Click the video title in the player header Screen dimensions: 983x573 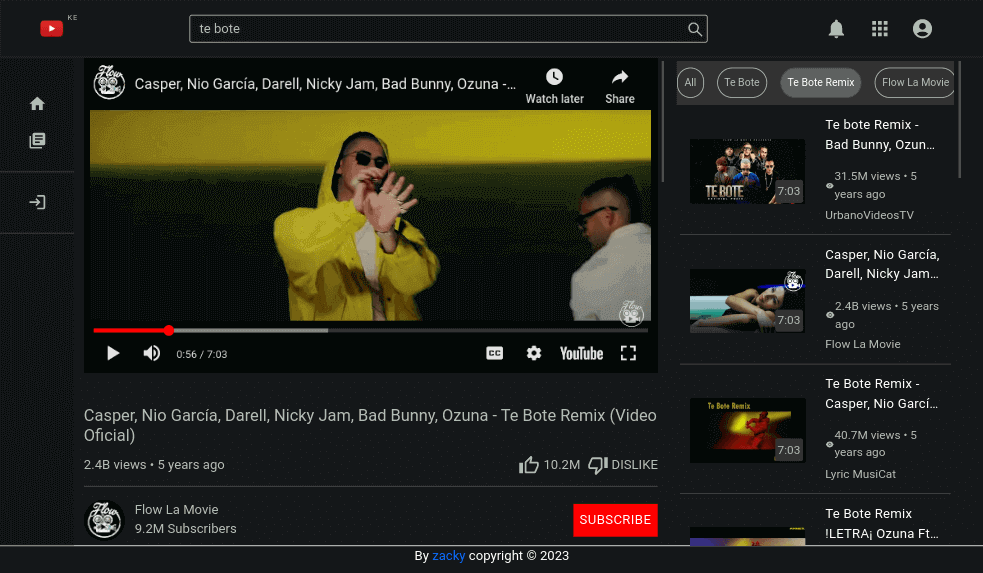[325, 84]
